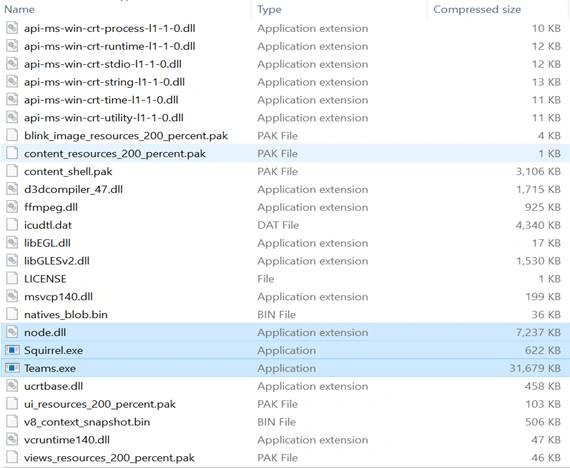Click the msvcp140.dll file icon
The image size is (570, 468).
tap(12, 296)
